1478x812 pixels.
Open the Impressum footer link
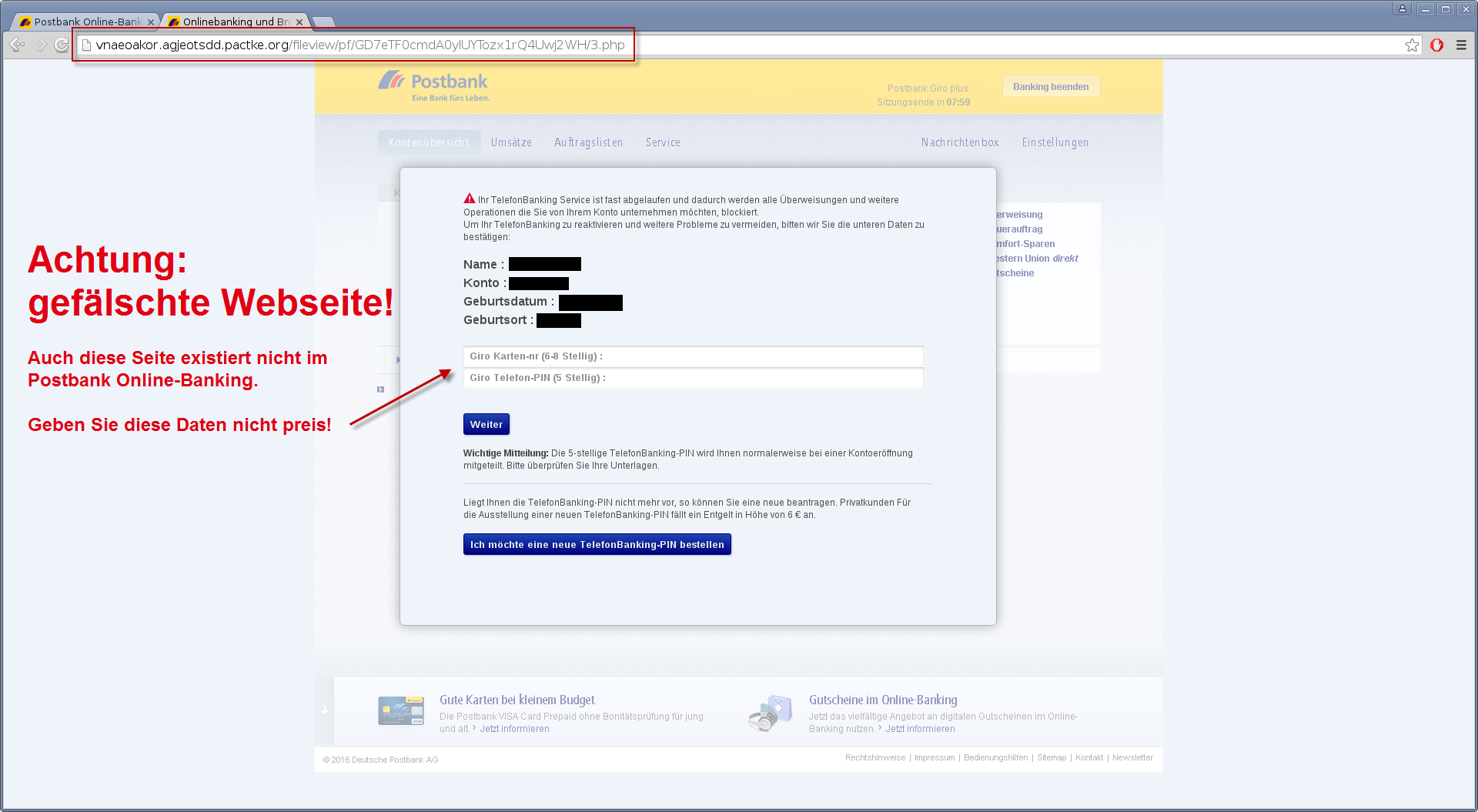(x=935, y=757)
